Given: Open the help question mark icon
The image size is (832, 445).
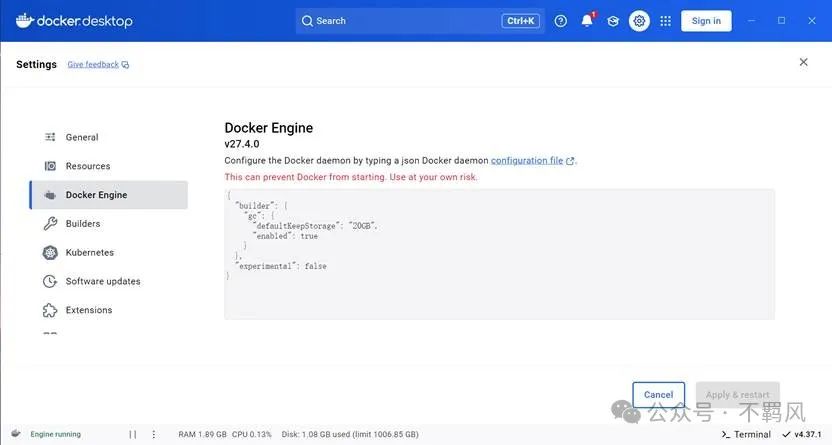Looking at the screenshot, I should coord(560,21).
